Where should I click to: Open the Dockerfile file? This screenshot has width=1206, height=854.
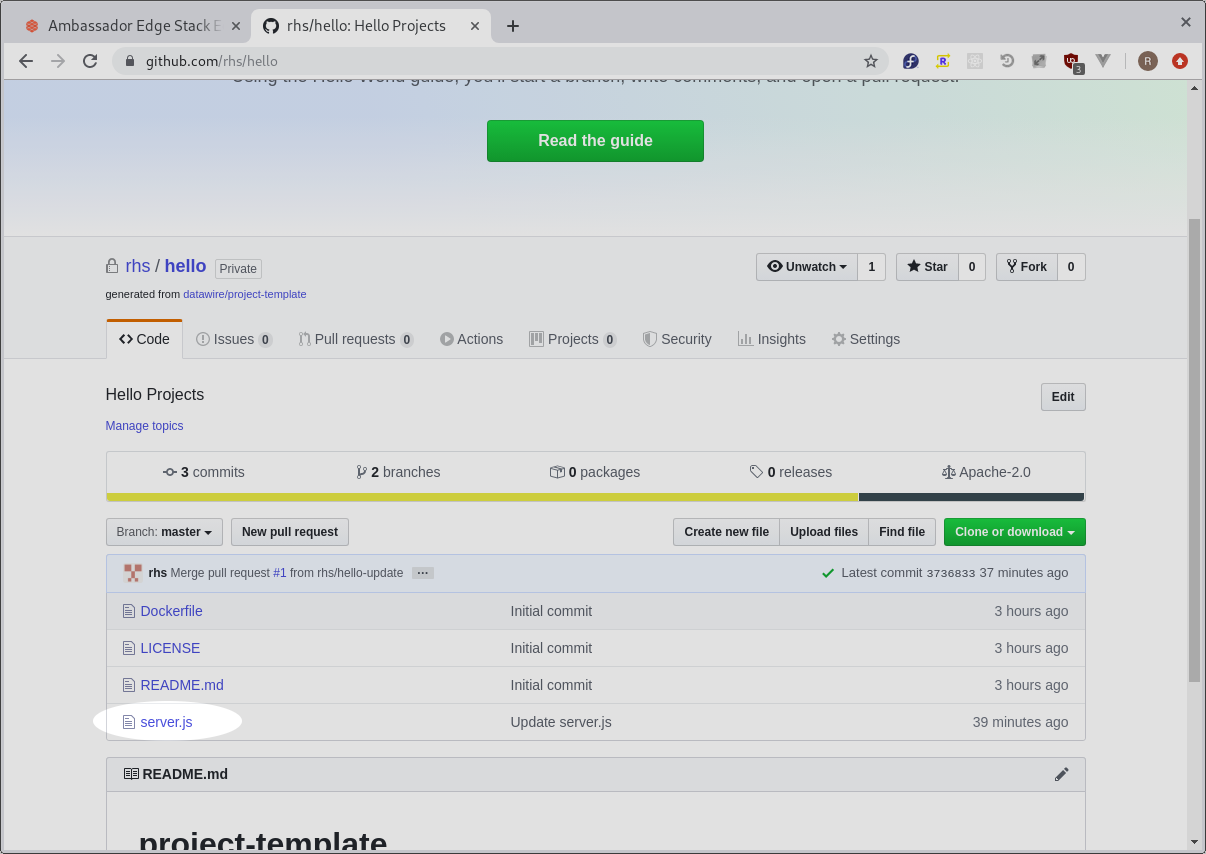tap(172, 611)
